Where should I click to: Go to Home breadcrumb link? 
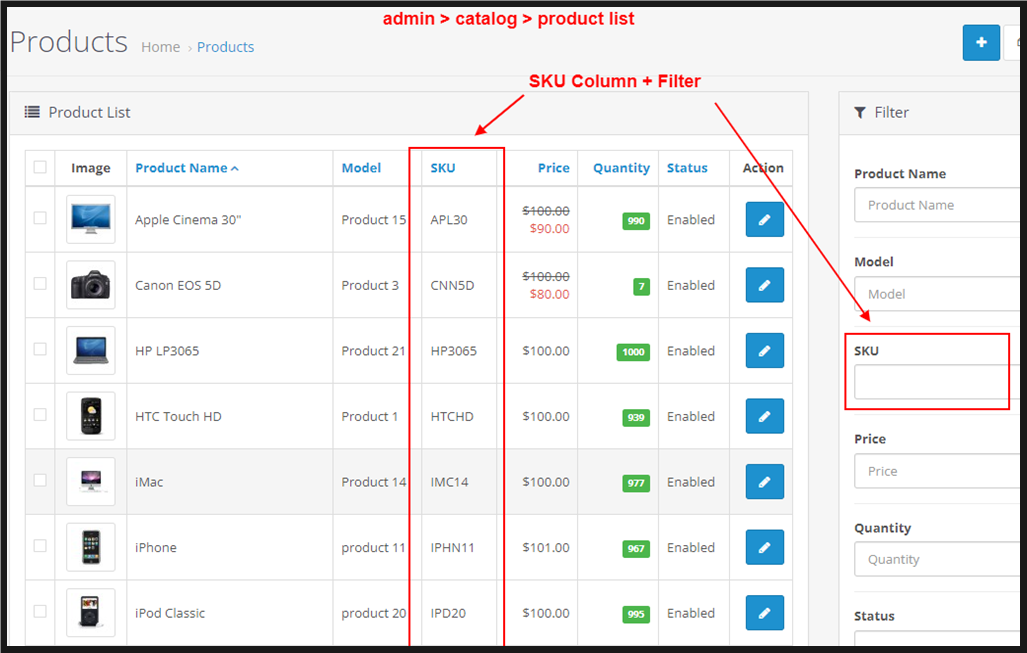point(160,47)
